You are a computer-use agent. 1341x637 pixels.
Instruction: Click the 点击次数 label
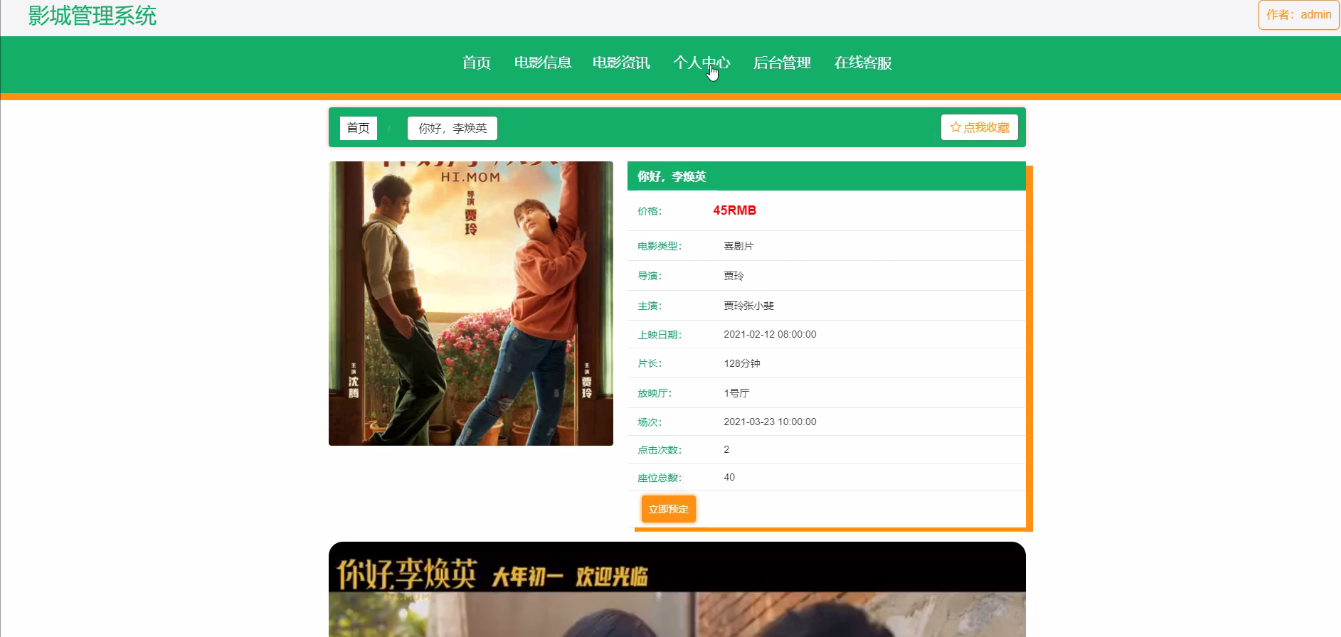click(x=659, y=450)
